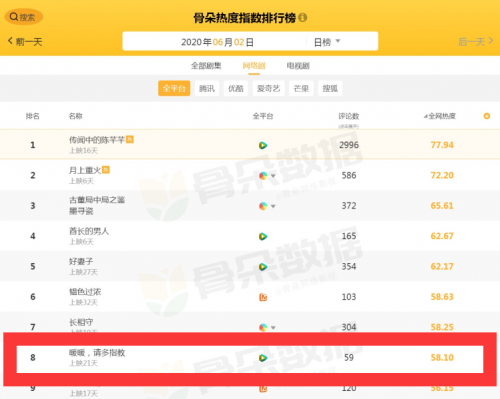Expand platform list arrow for 月上重火
Image resolution: width=500 pixels, height=399 pixels.
pyautogui.click(x=273, y=176)
